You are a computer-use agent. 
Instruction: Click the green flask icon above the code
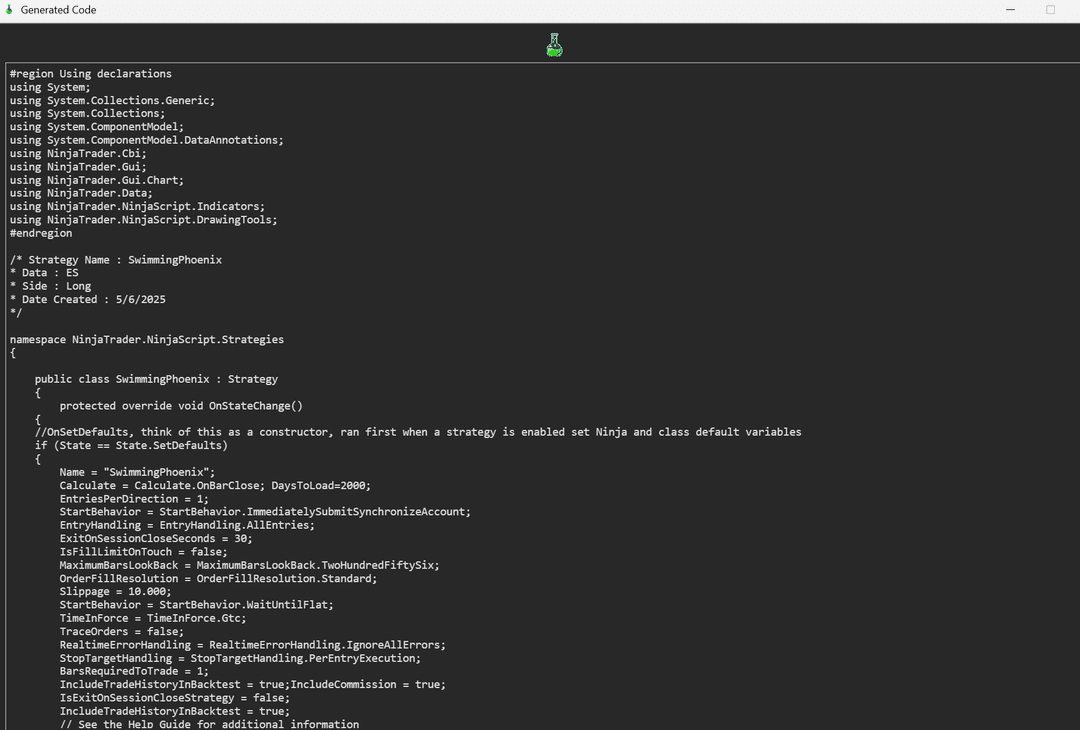[554, 45]
